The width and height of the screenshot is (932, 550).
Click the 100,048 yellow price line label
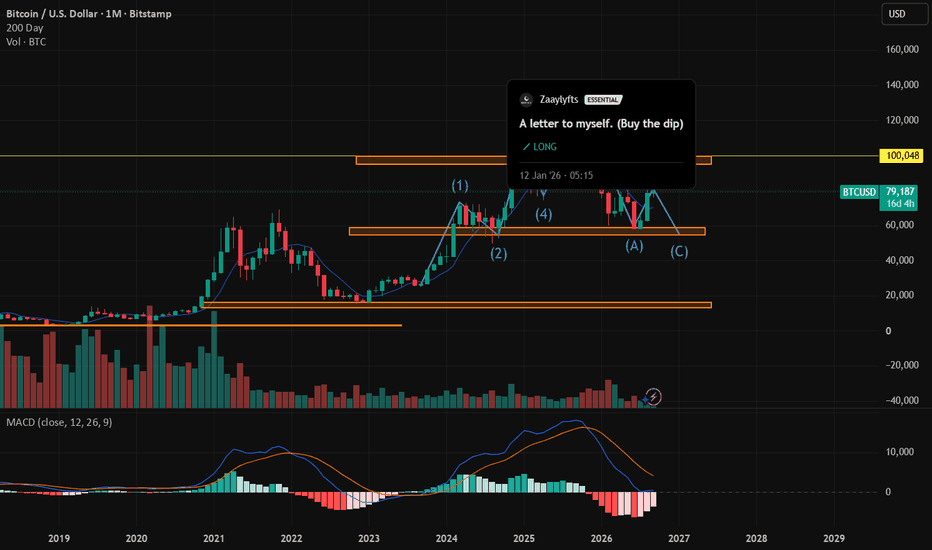(x=902, y=156)
